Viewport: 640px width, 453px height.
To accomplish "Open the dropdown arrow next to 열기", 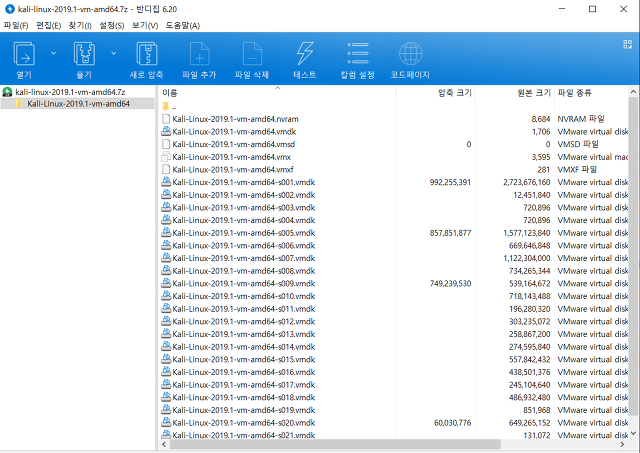I will tap(53, 53).
